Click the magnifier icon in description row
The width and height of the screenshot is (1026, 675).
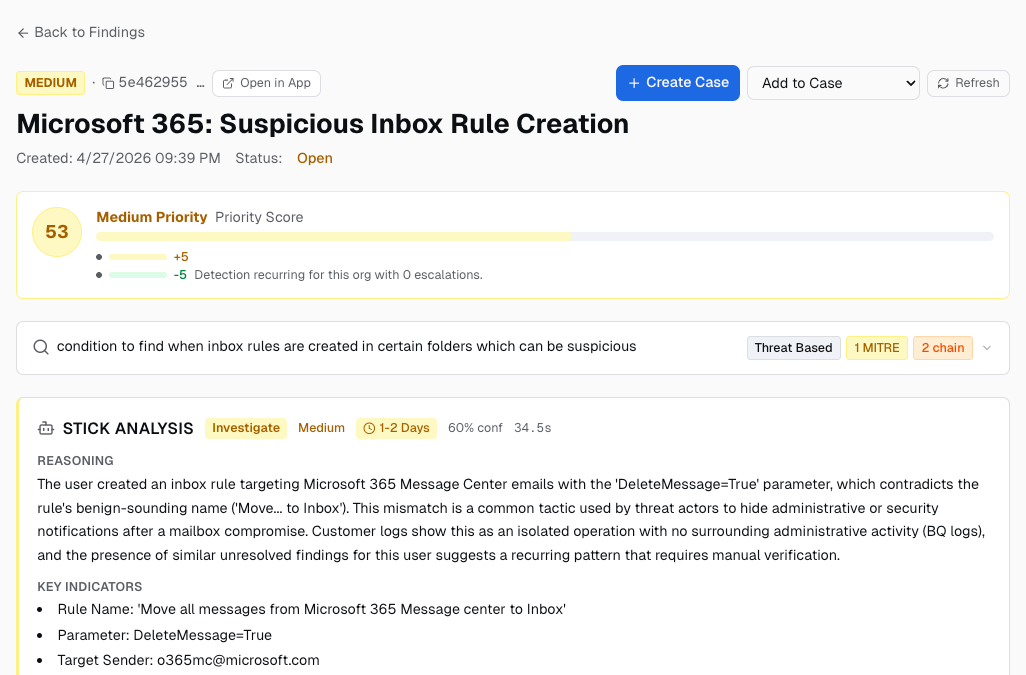click(41, 347)
